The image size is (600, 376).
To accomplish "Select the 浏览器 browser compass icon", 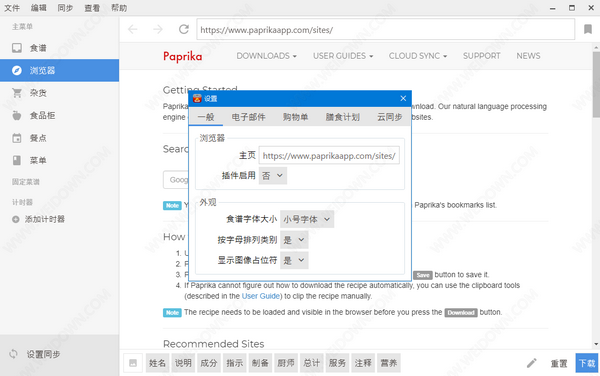I will (16, 70).
